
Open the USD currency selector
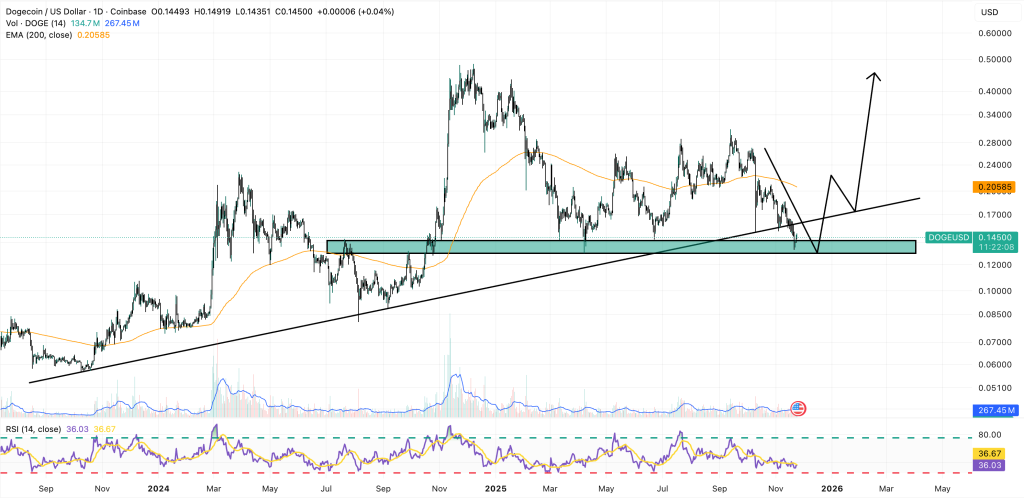(x=990, y=12)
